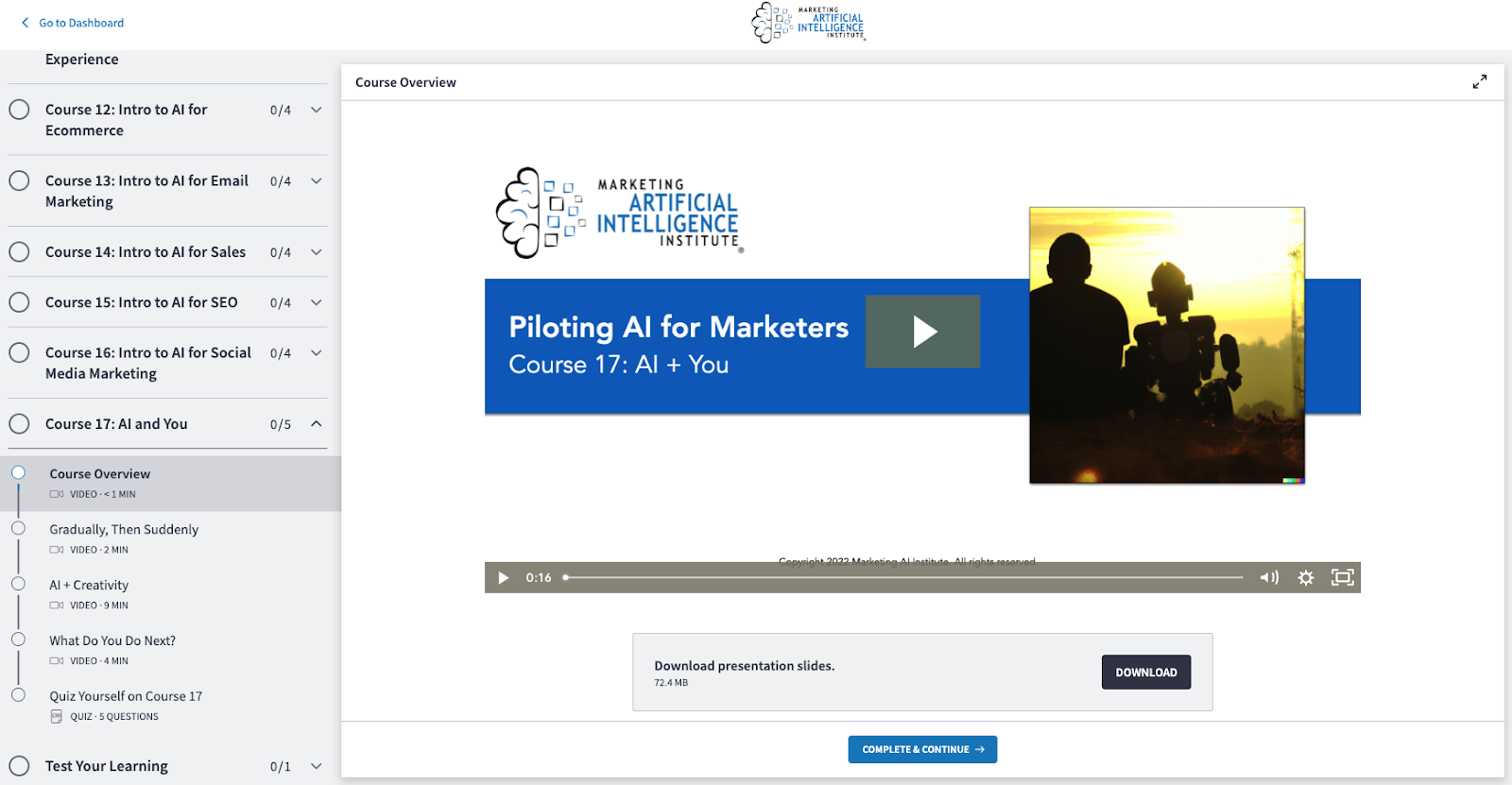Toggle completion circle for Course 13
The image size is (1512, 785).
19,180
